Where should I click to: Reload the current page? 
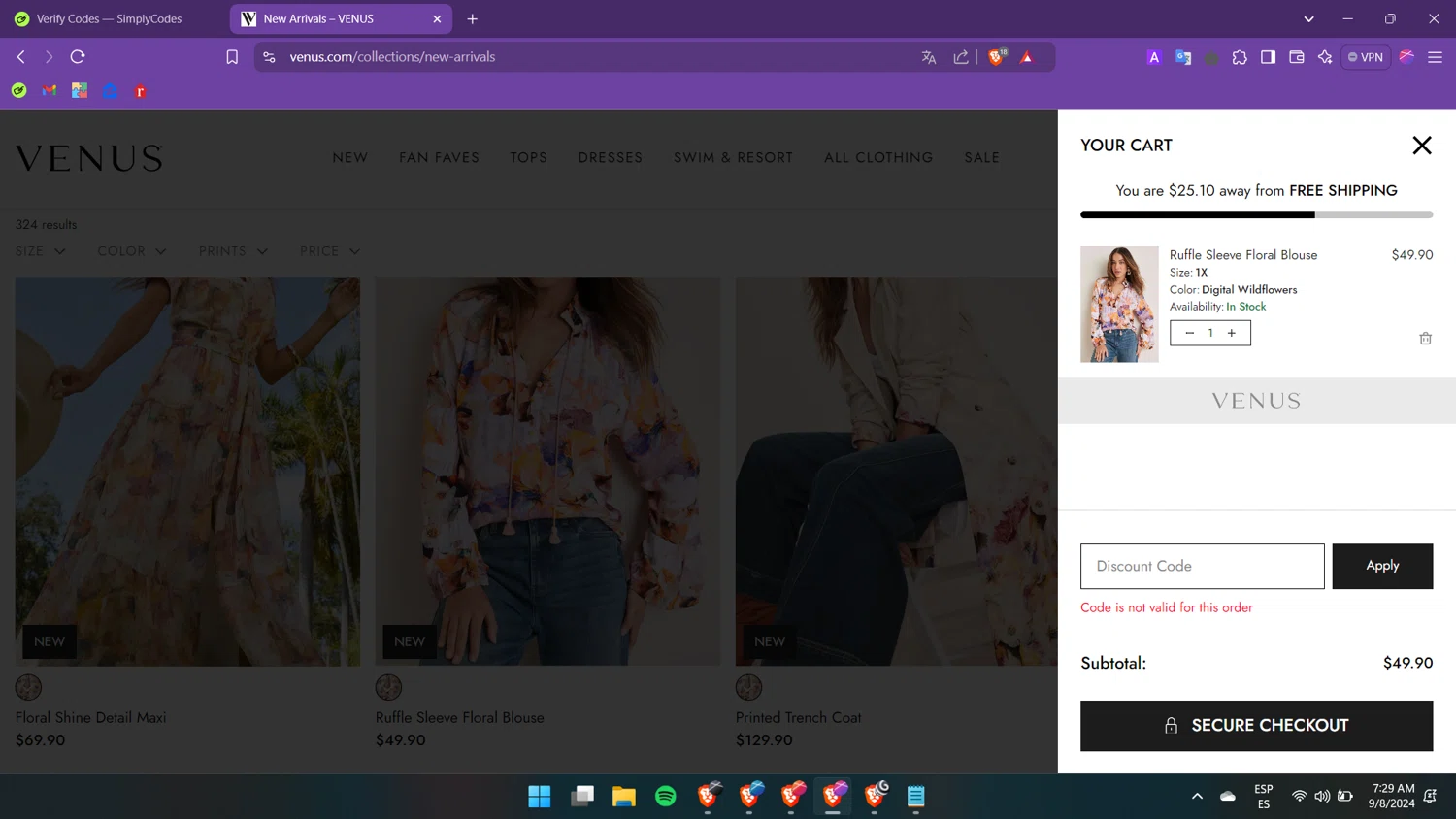tap(78, 57)
